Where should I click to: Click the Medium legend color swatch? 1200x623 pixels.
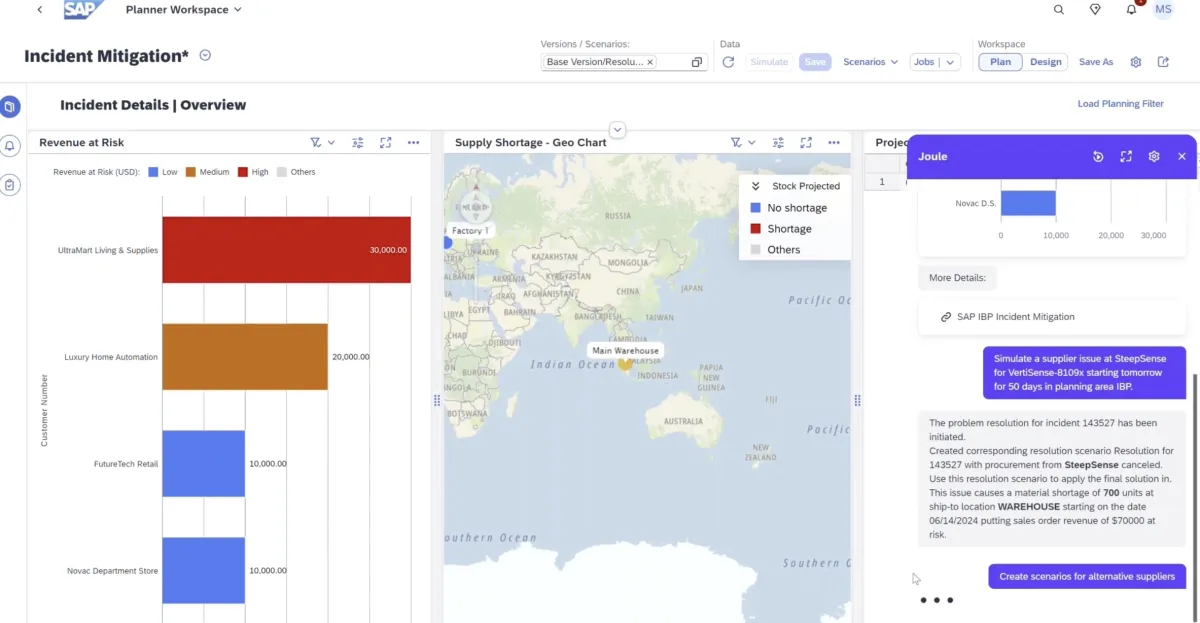point(190,172)
